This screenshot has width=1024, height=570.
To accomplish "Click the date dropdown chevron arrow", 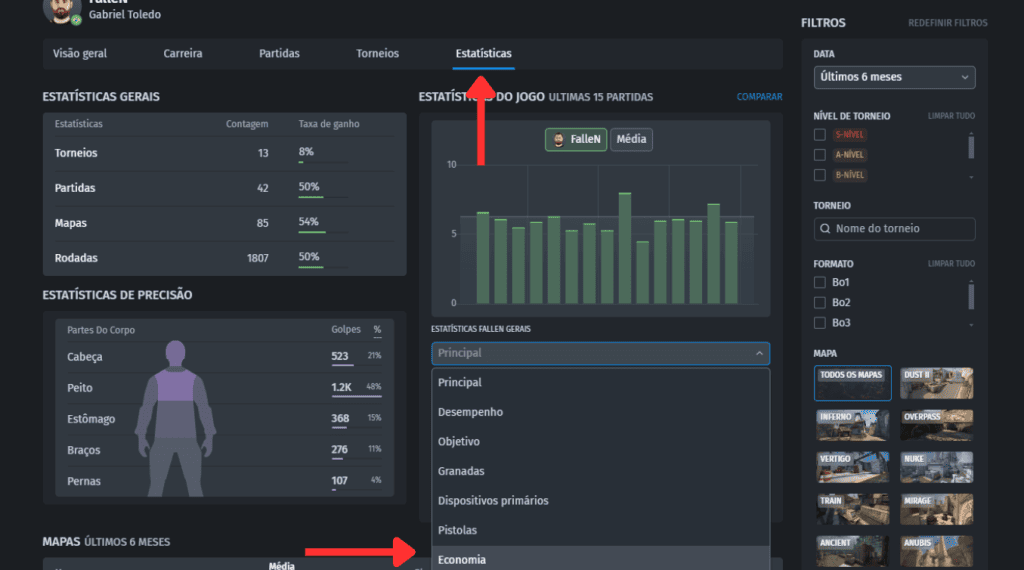I will [965, 77].
